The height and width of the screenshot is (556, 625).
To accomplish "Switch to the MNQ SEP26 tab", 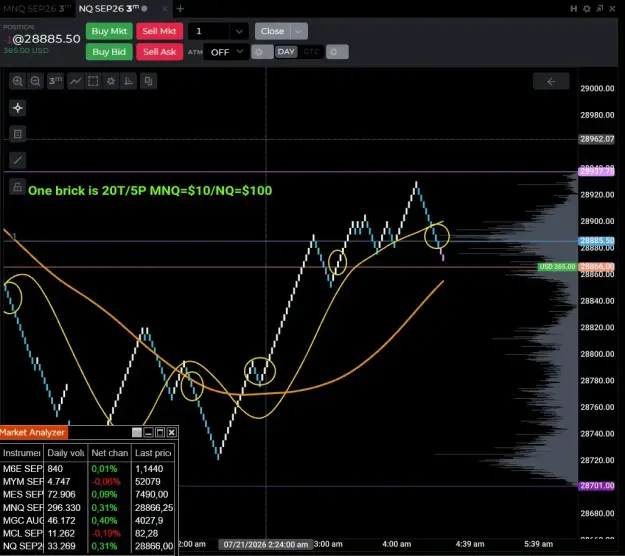I will [x=37, y=8].
